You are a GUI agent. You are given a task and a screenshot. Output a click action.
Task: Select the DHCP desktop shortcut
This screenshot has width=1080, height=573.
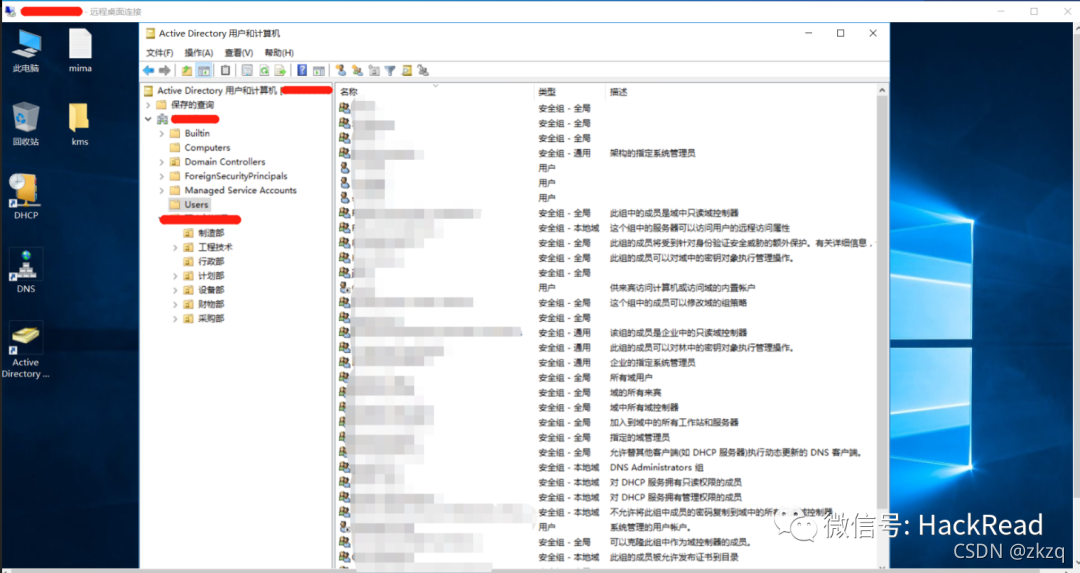point(26,197)
